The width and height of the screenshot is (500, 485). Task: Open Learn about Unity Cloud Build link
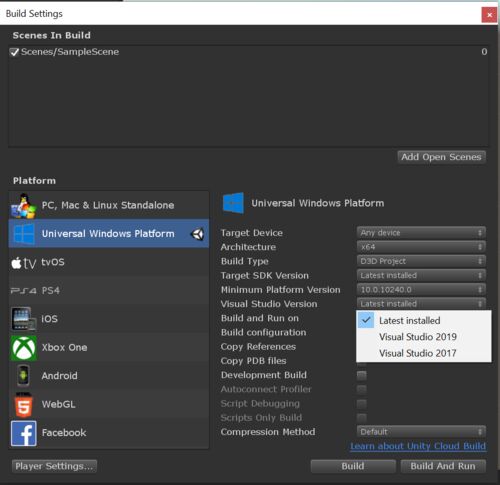coord(418,446)
